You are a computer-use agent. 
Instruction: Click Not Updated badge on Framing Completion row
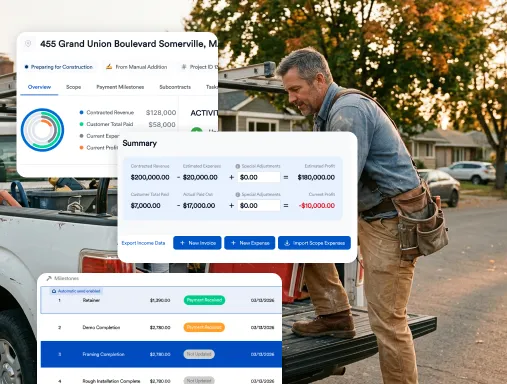tap(199, 354)
